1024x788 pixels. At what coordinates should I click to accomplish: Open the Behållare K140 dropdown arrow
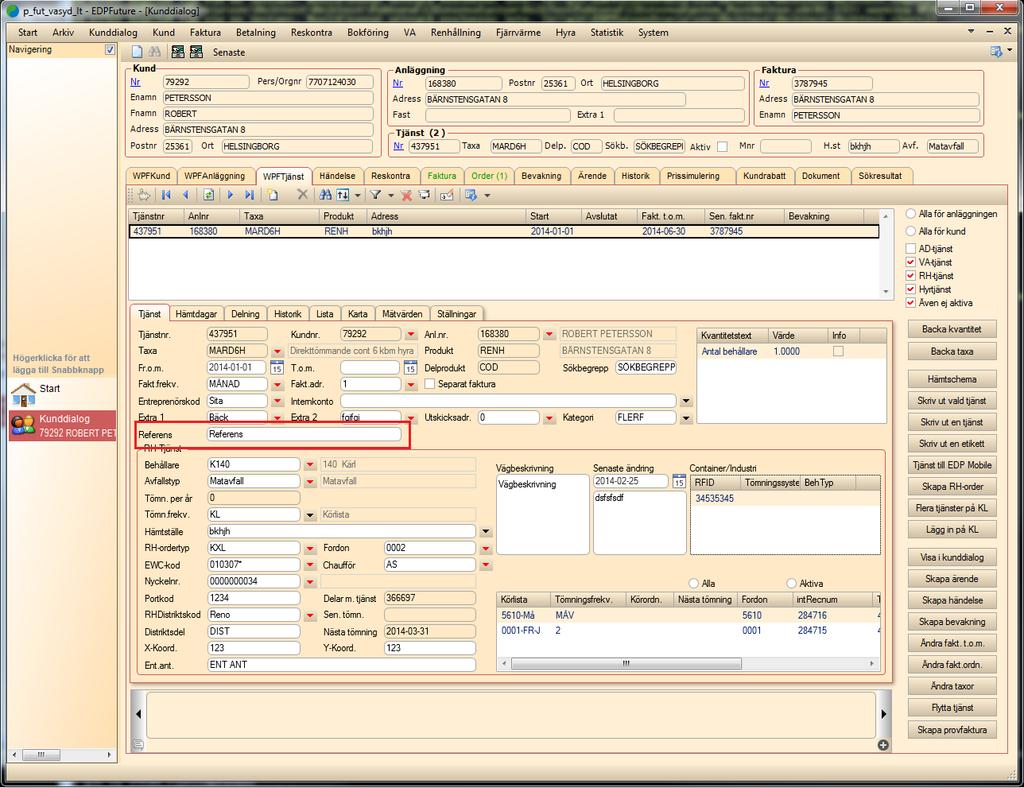point(310,465)
